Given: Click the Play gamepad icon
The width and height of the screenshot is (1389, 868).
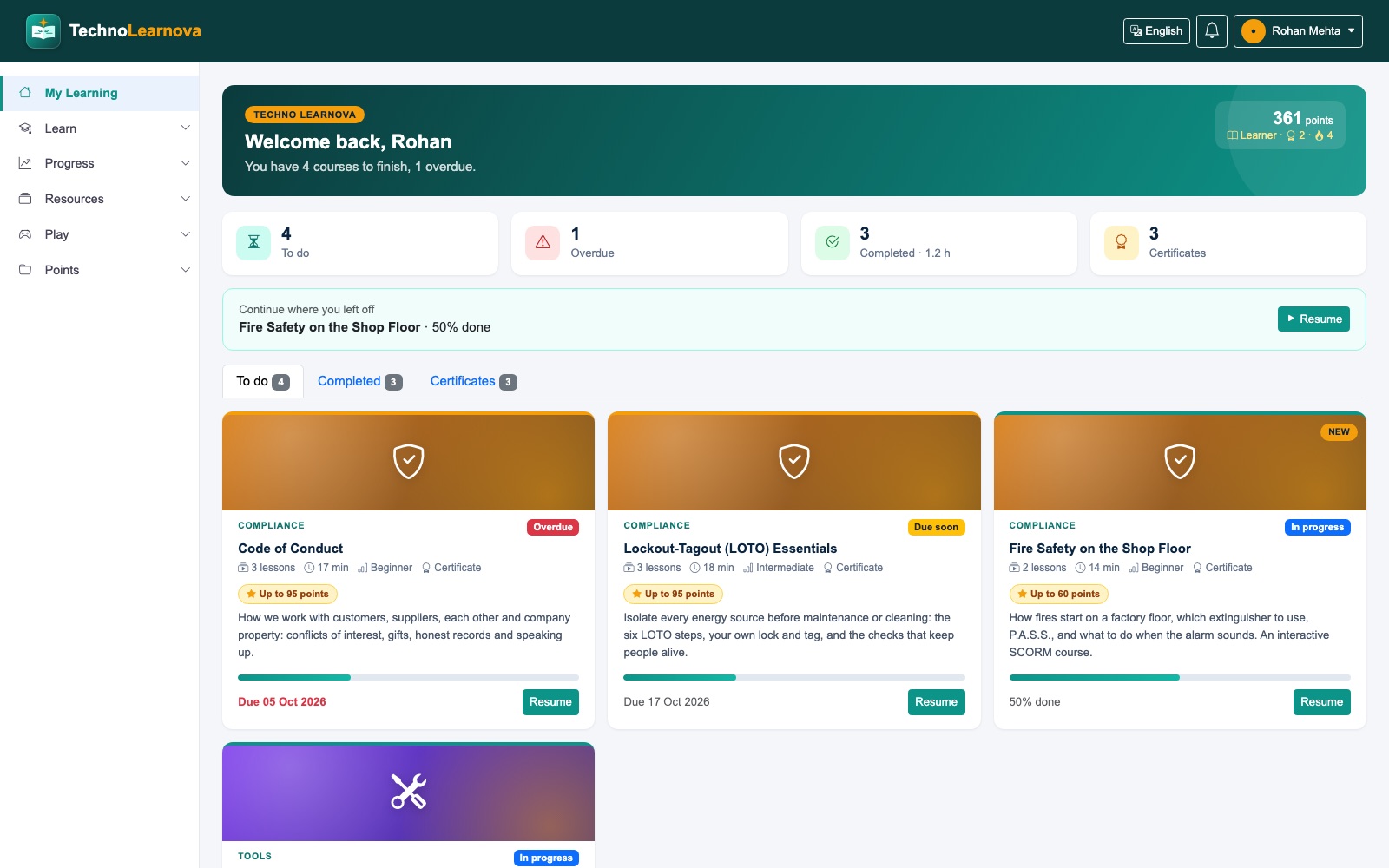Looking at the screenshot, I should (25, 234).
